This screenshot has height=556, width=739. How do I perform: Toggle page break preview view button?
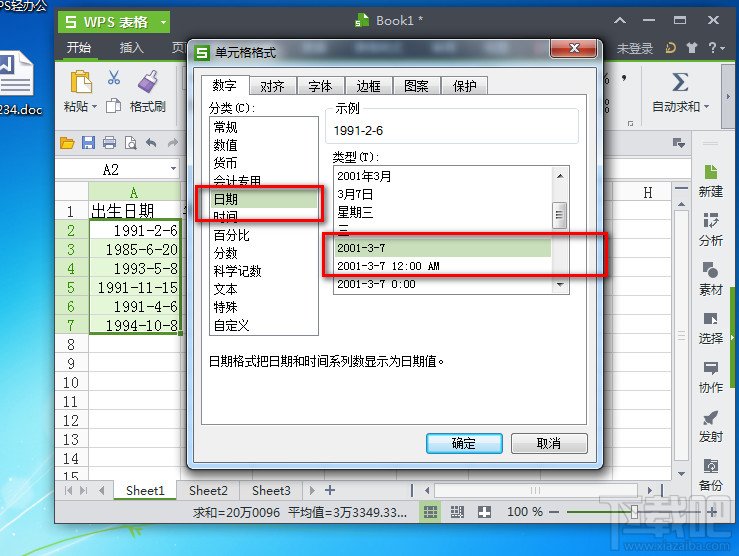click(457, 512)
